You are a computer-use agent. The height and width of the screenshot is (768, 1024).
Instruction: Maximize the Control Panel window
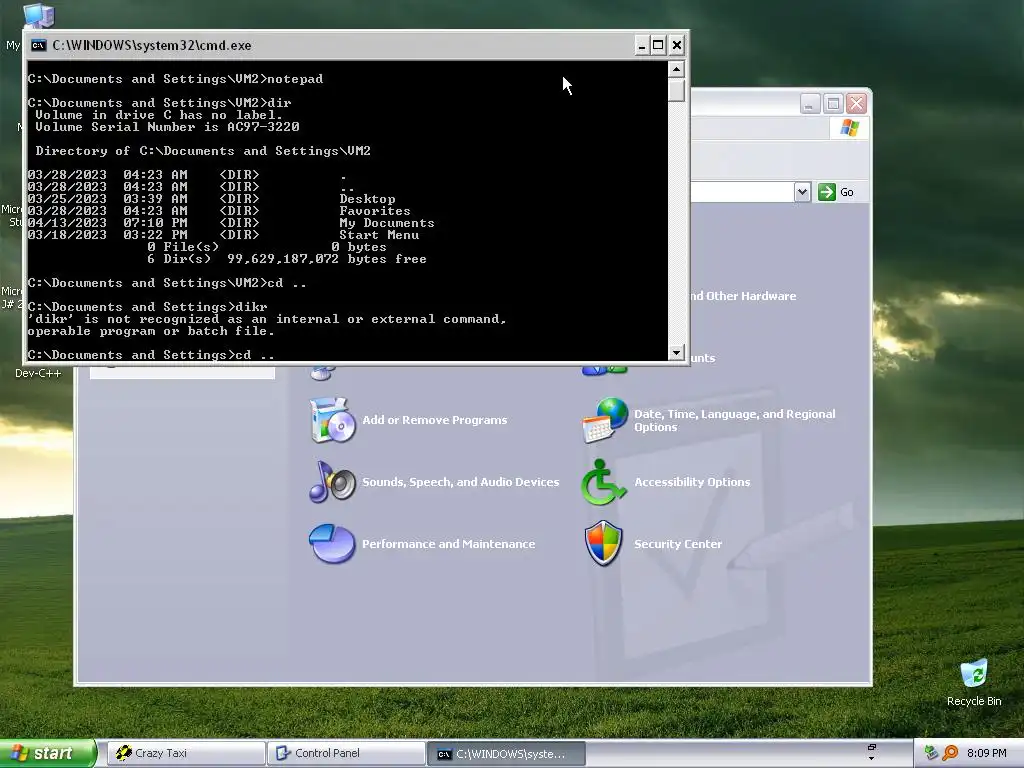click(833, 103)
